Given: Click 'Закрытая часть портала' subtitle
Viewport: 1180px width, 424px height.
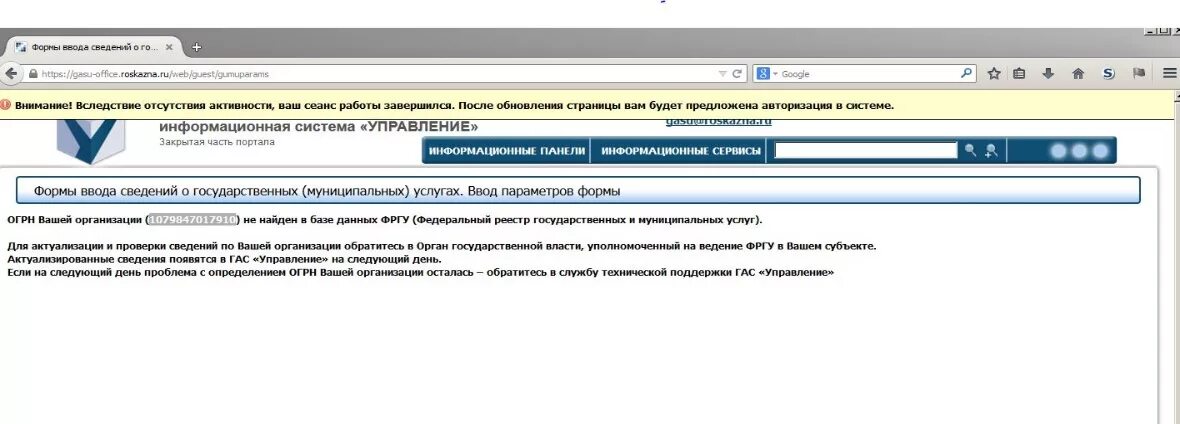Looking at the screenshot, I should (217, 142).
